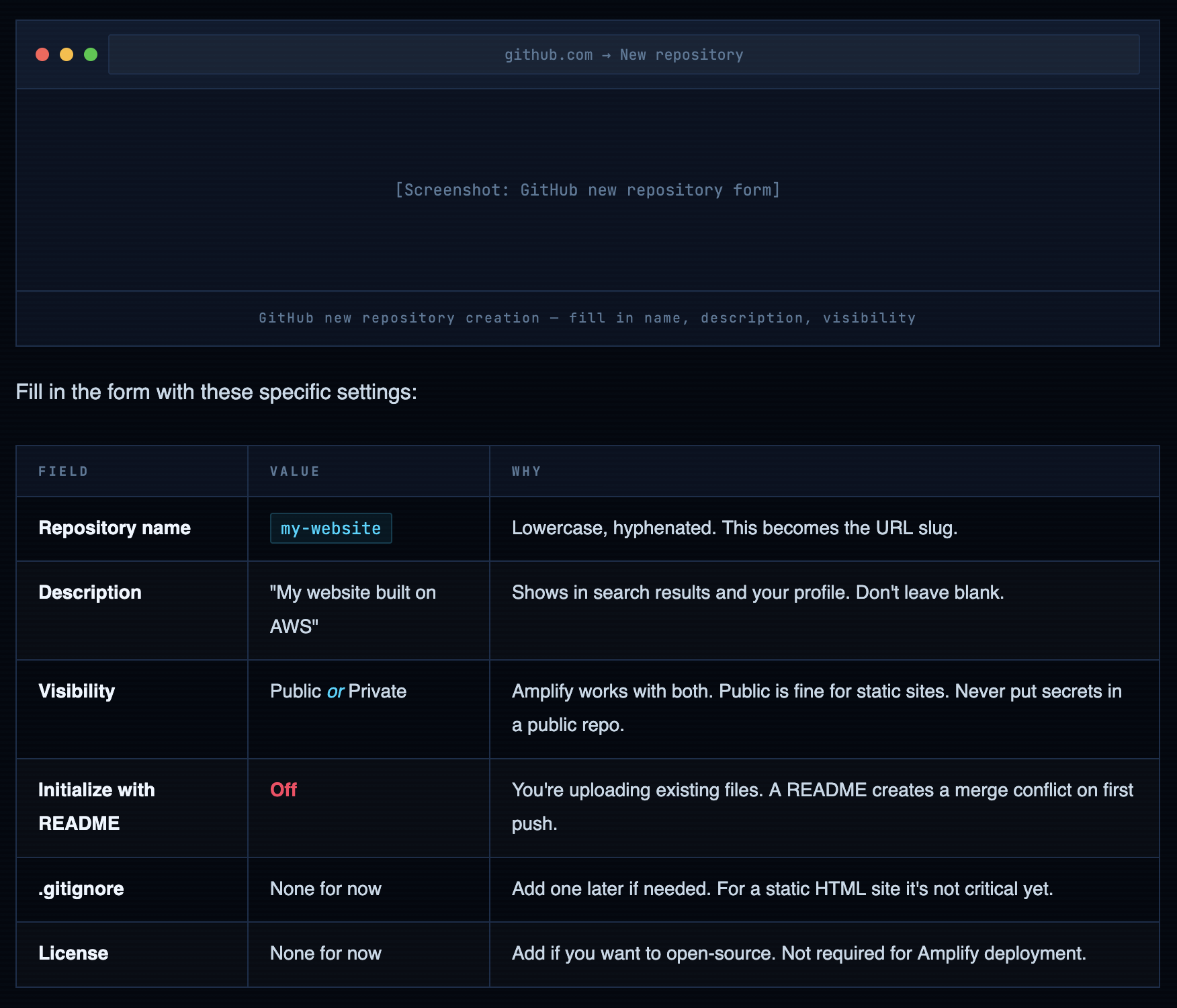Click the red Off value for README
The image size is (1177, 1008).
click(283, 790)
